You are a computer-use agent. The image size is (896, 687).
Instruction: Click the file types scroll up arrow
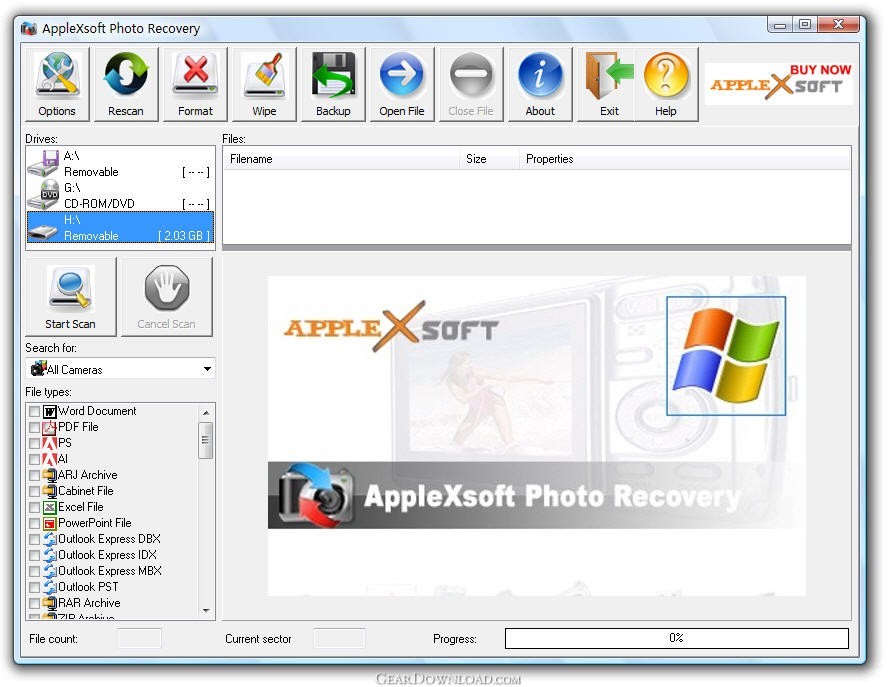click(x=206, y=413)
